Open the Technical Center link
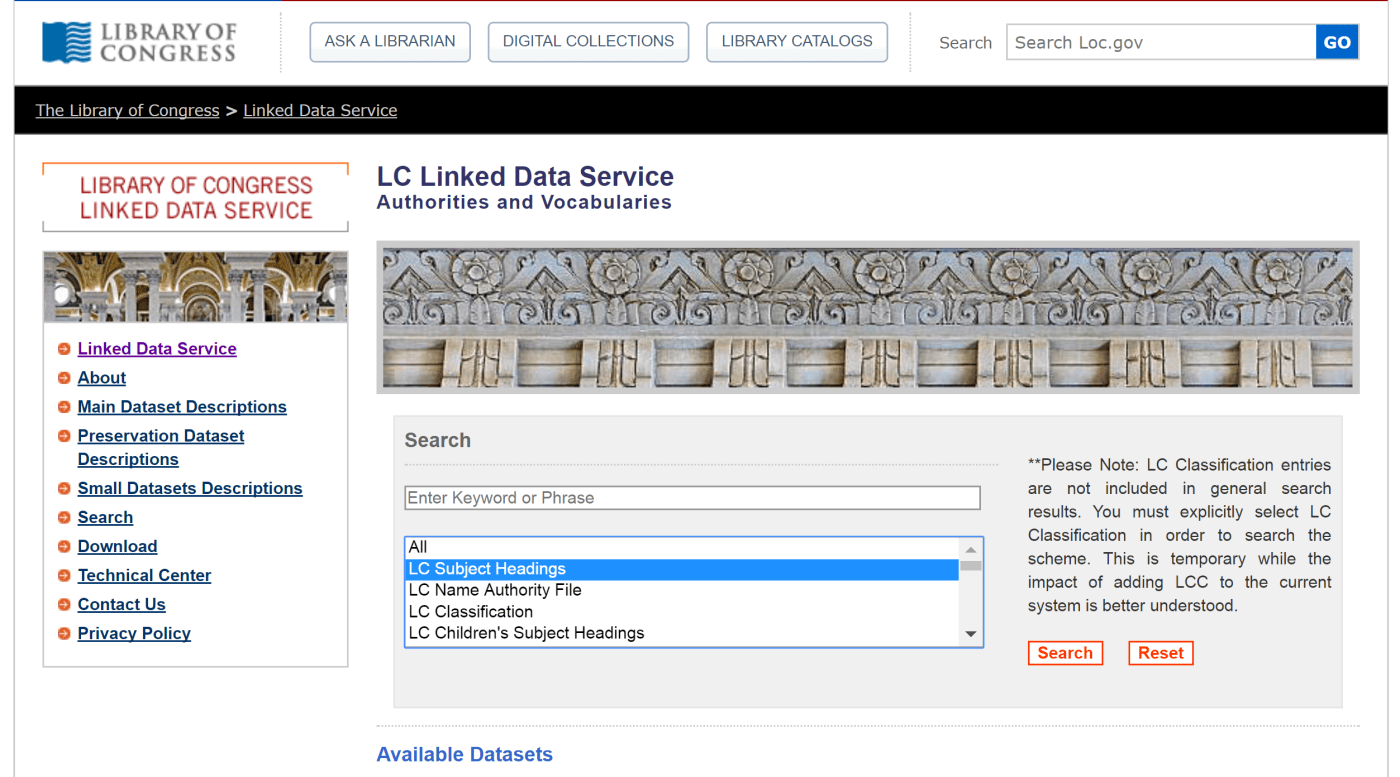This screenshot has width=1400, height=777. pyautogui.click(x=144, y=575)
